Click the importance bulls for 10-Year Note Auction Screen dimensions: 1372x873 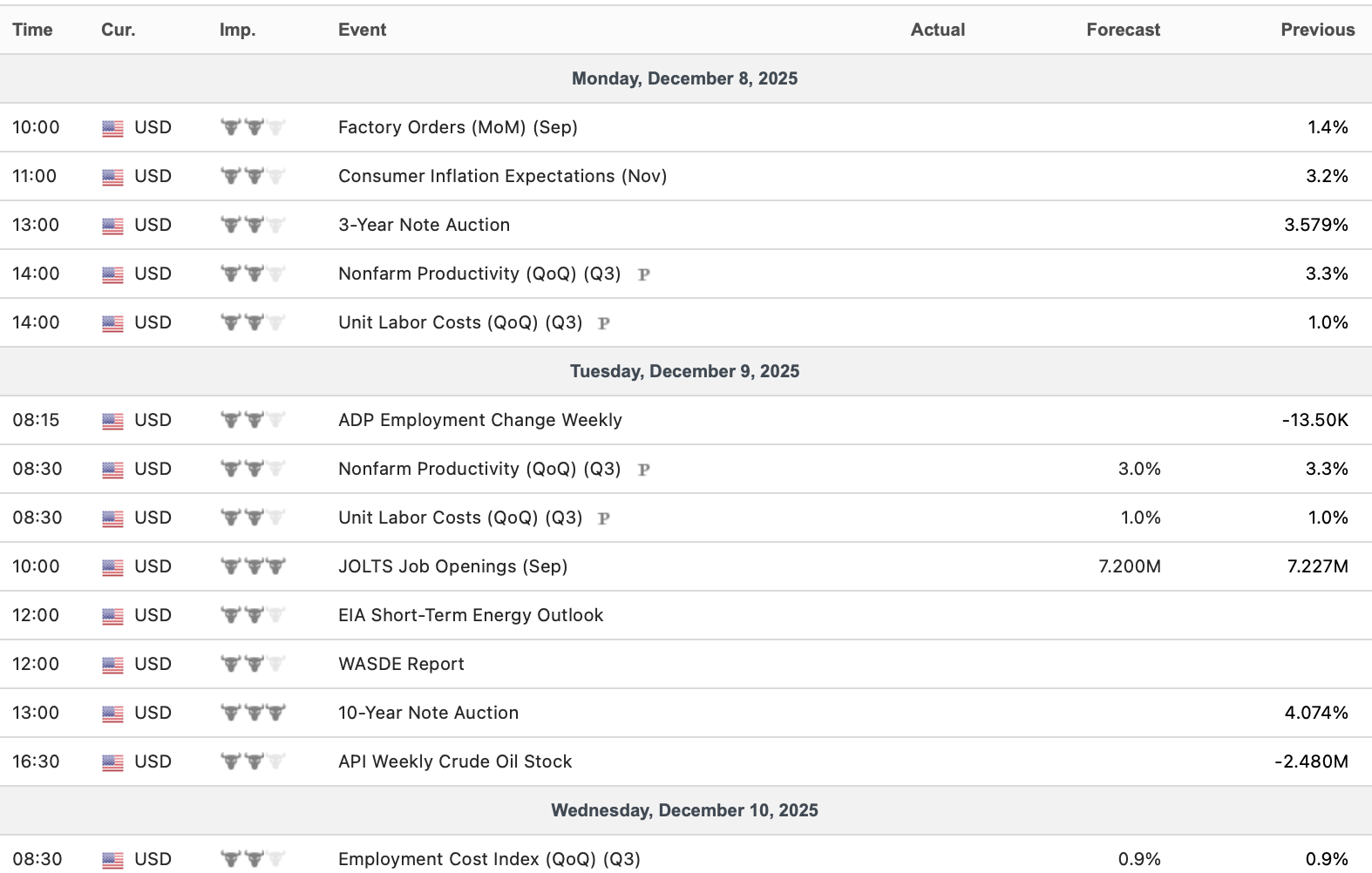pos(253,713)
